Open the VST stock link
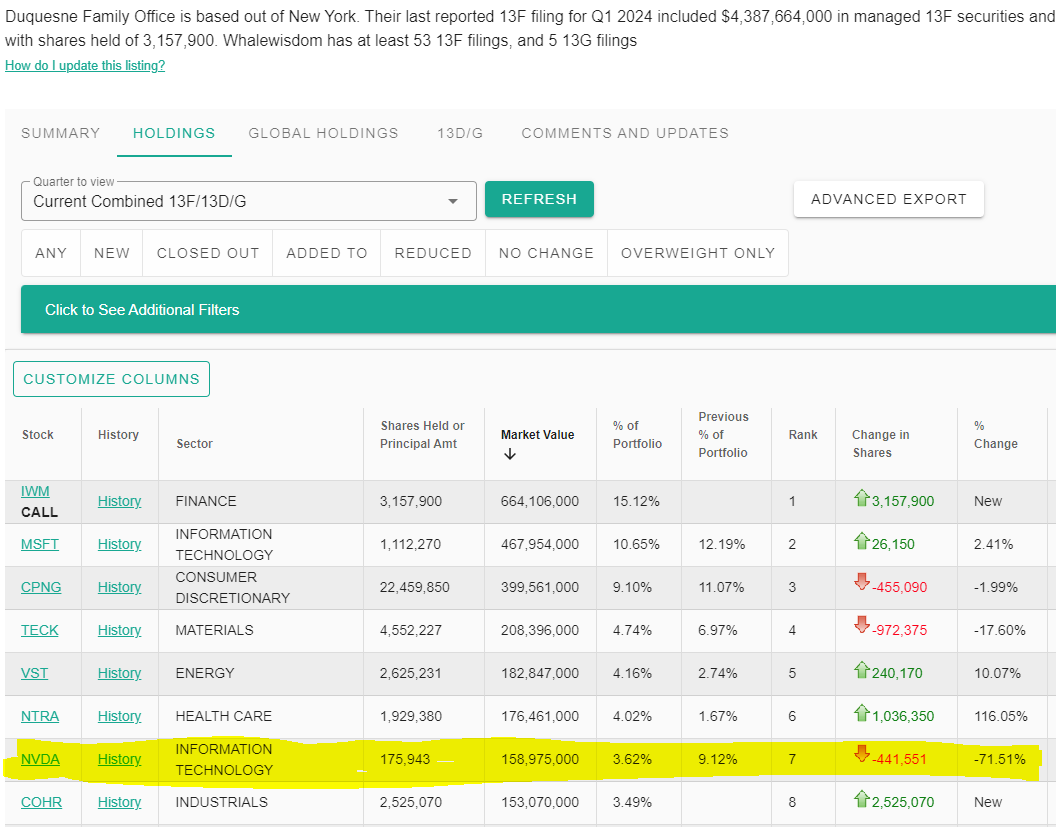Screen dimensions: 1056x827 point(34,673)
